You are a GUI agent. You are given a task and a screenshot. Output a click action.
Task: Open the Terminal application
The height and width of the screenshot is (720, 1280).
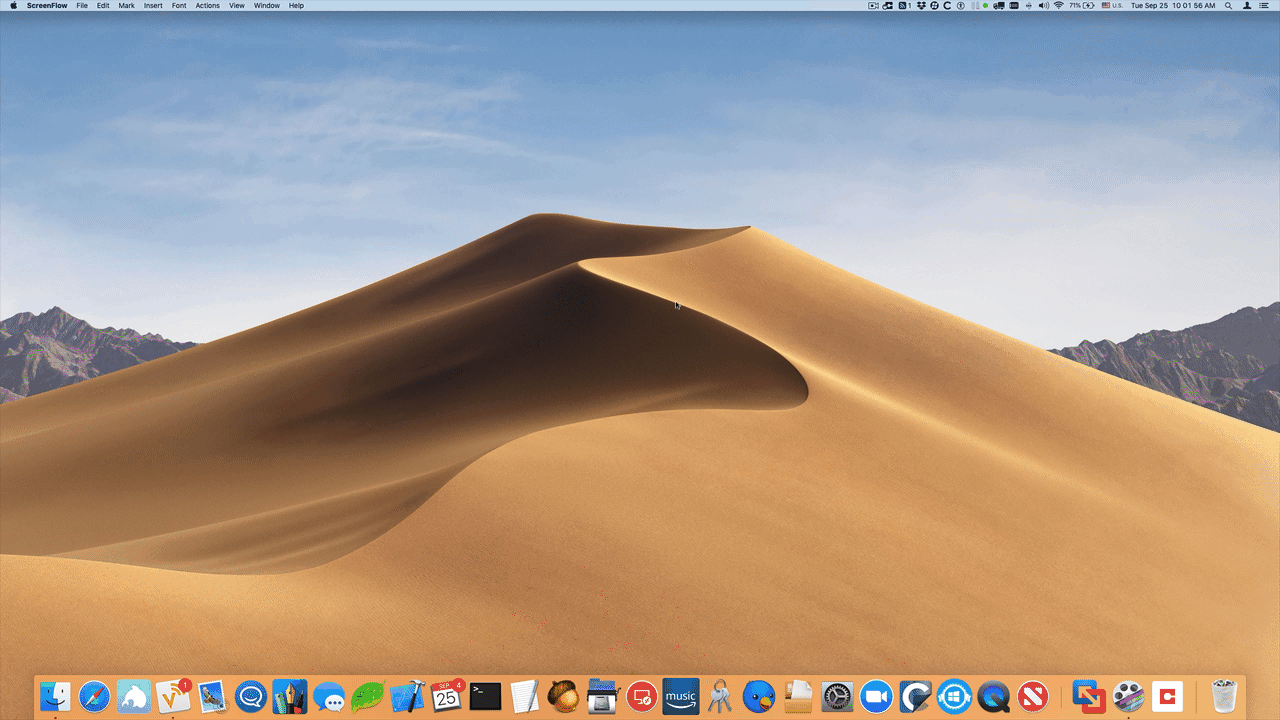(x=484, y=697)
